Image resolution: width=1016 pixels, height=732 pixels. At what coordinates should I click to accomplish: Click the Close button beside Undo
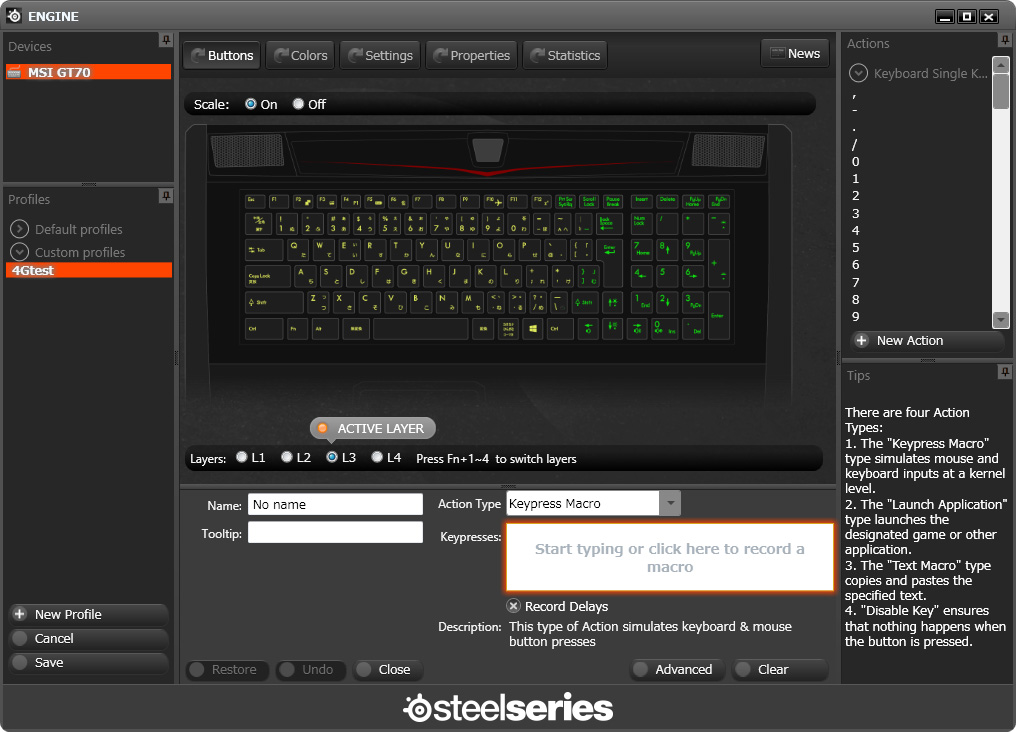click(x=387, y=670)
